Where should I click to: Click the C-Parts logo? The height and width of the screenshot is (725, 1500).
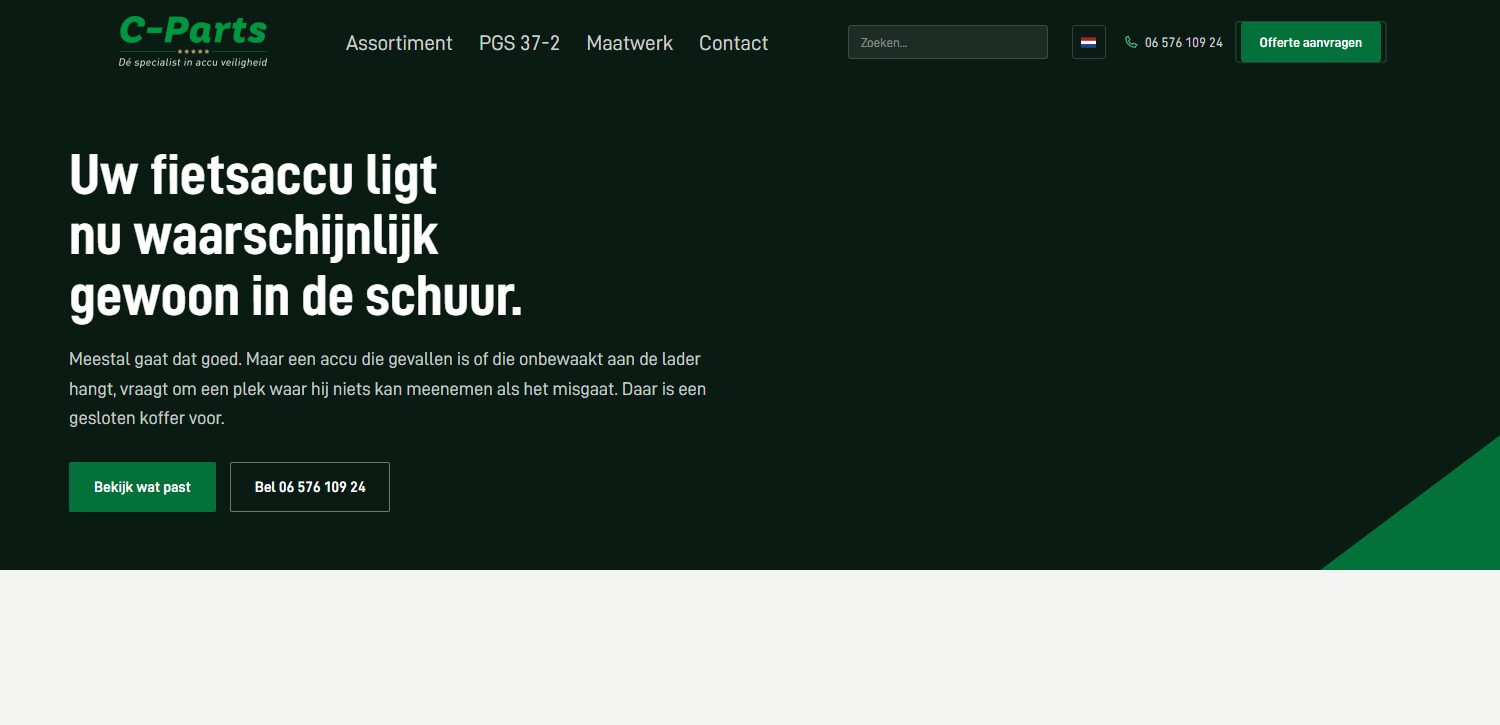click(x=193, y=42)
